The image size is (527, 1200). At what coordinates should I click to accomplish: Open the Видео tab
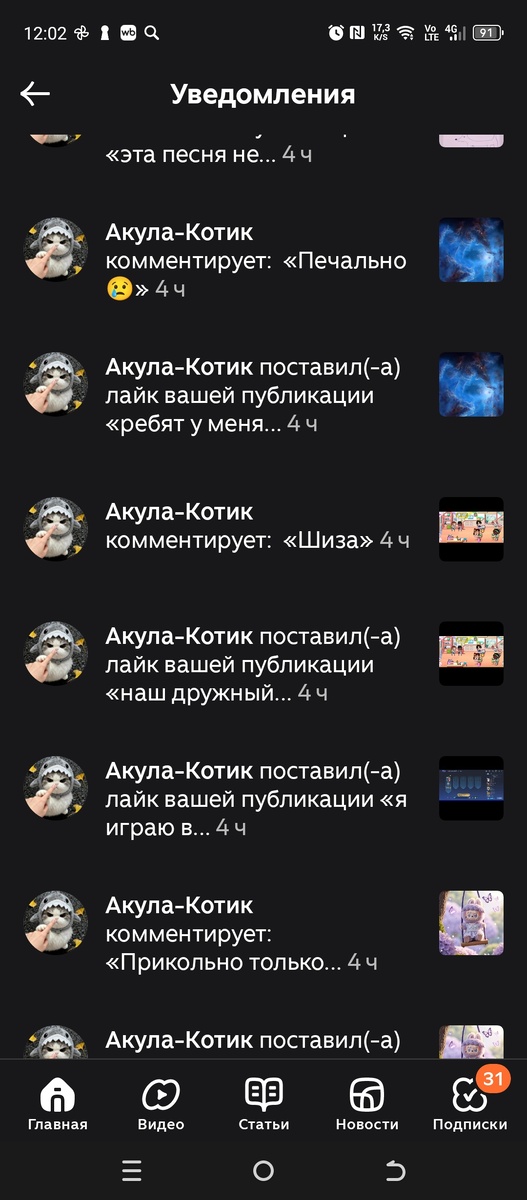click(x=161, y=1105)
